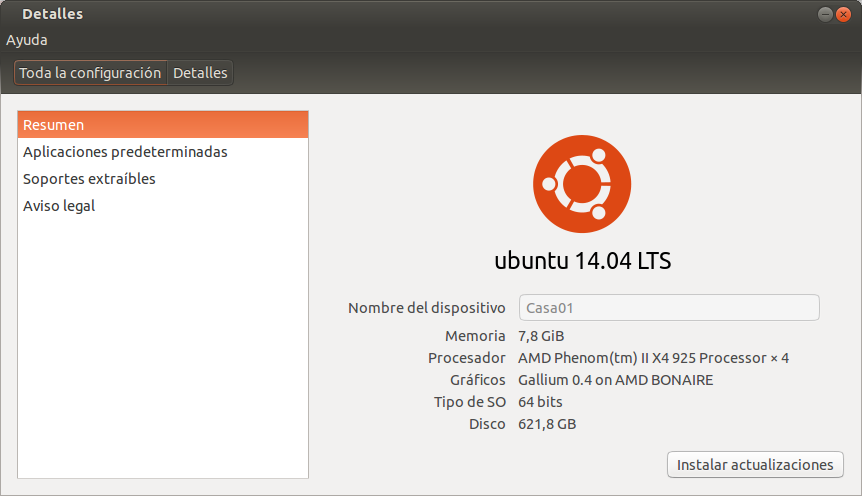Image resolution: width=862 pixels, height=496 pixels.
Task: Click the Detalles window title
Action: [53, 14]
